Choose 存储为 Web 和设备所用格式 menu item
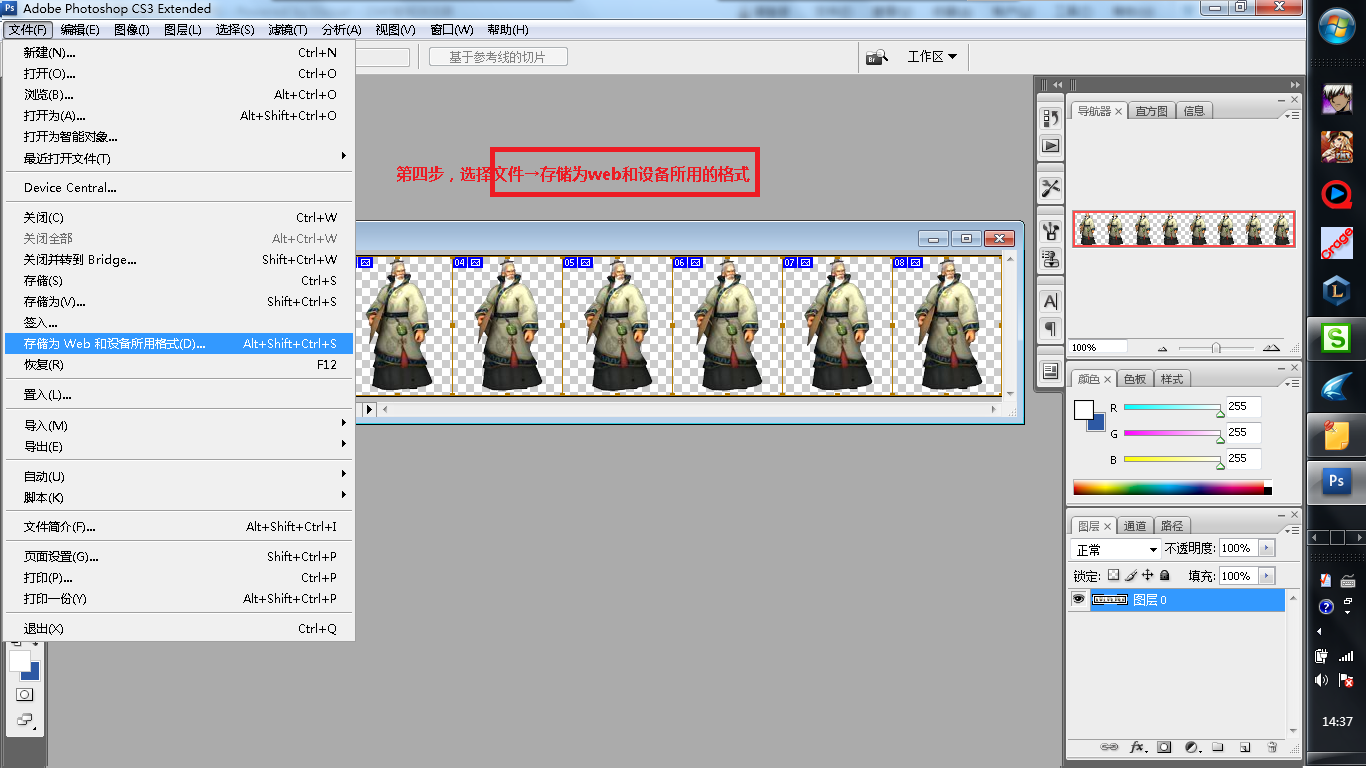 click(x=179, y=343)
